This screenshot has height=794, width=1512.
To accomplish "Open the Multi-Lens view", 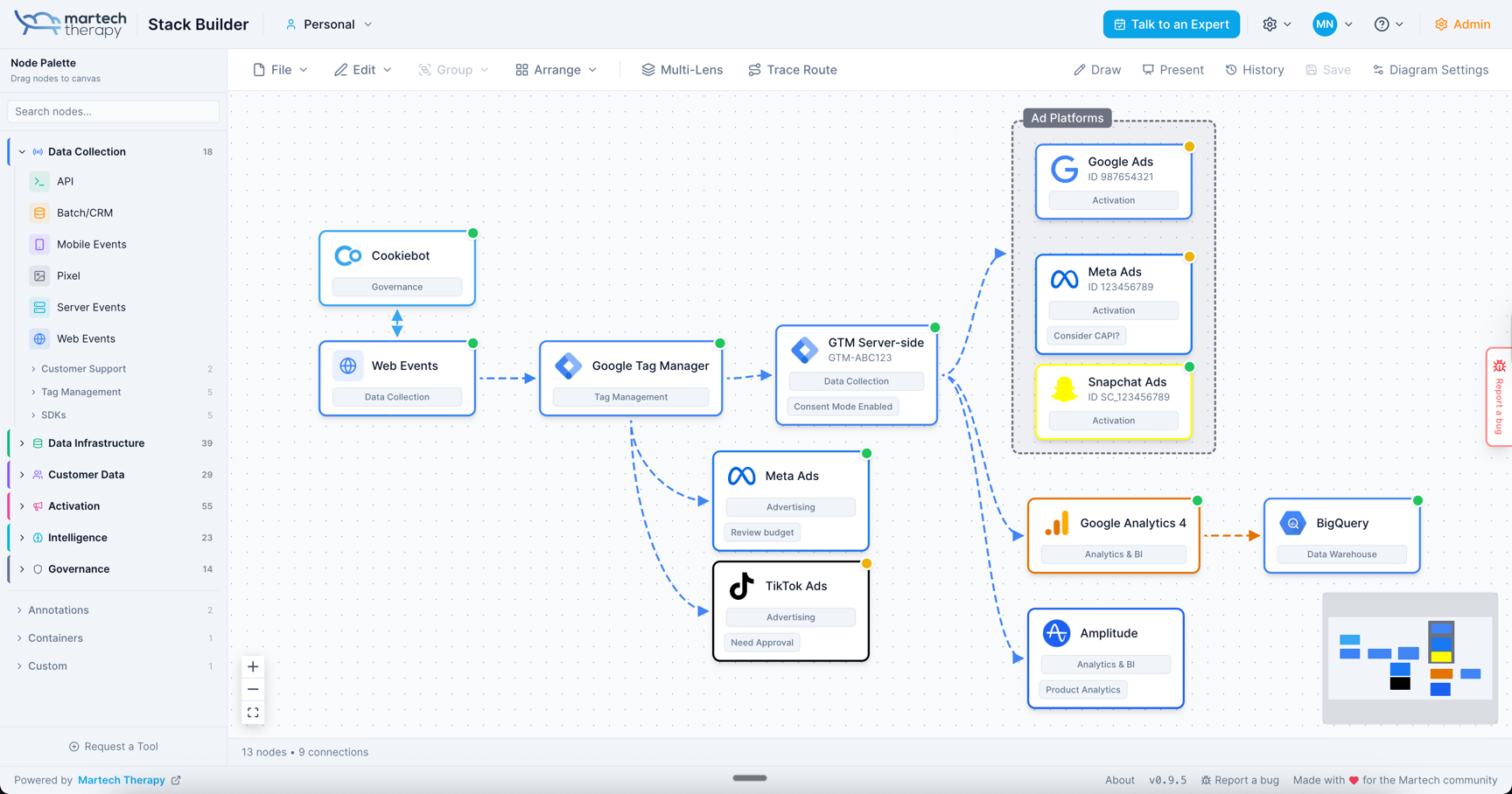I will pos(682,69).
